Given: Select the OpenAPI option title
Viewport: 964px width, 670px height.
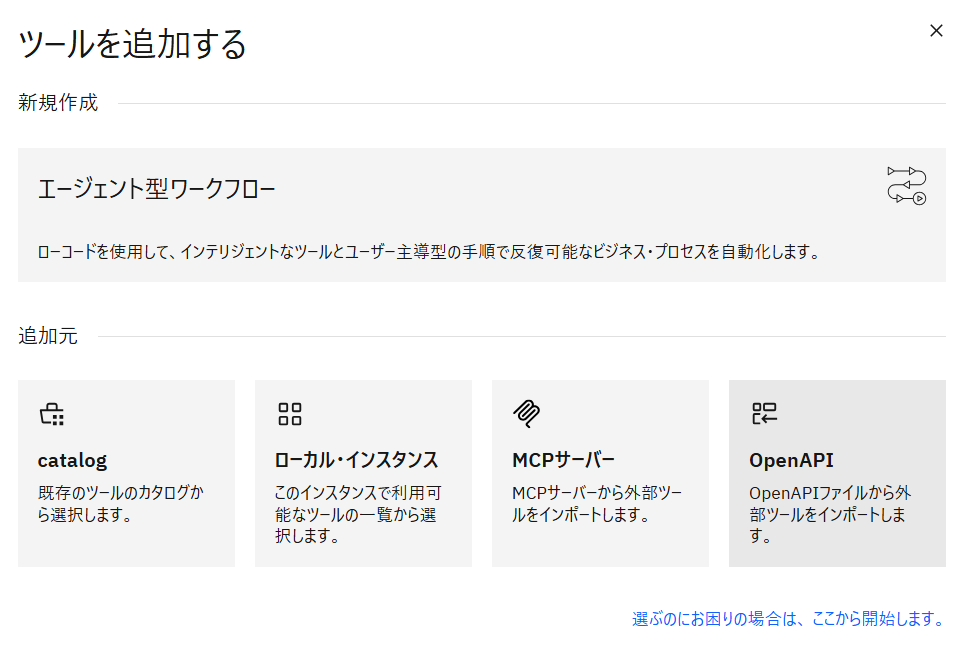Looking at the screenshot, I should pos(791,460).
